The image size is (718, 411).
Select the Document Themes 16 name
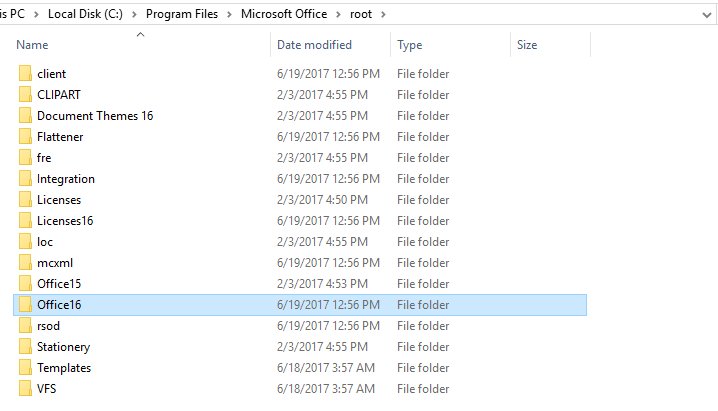(95, 116)
